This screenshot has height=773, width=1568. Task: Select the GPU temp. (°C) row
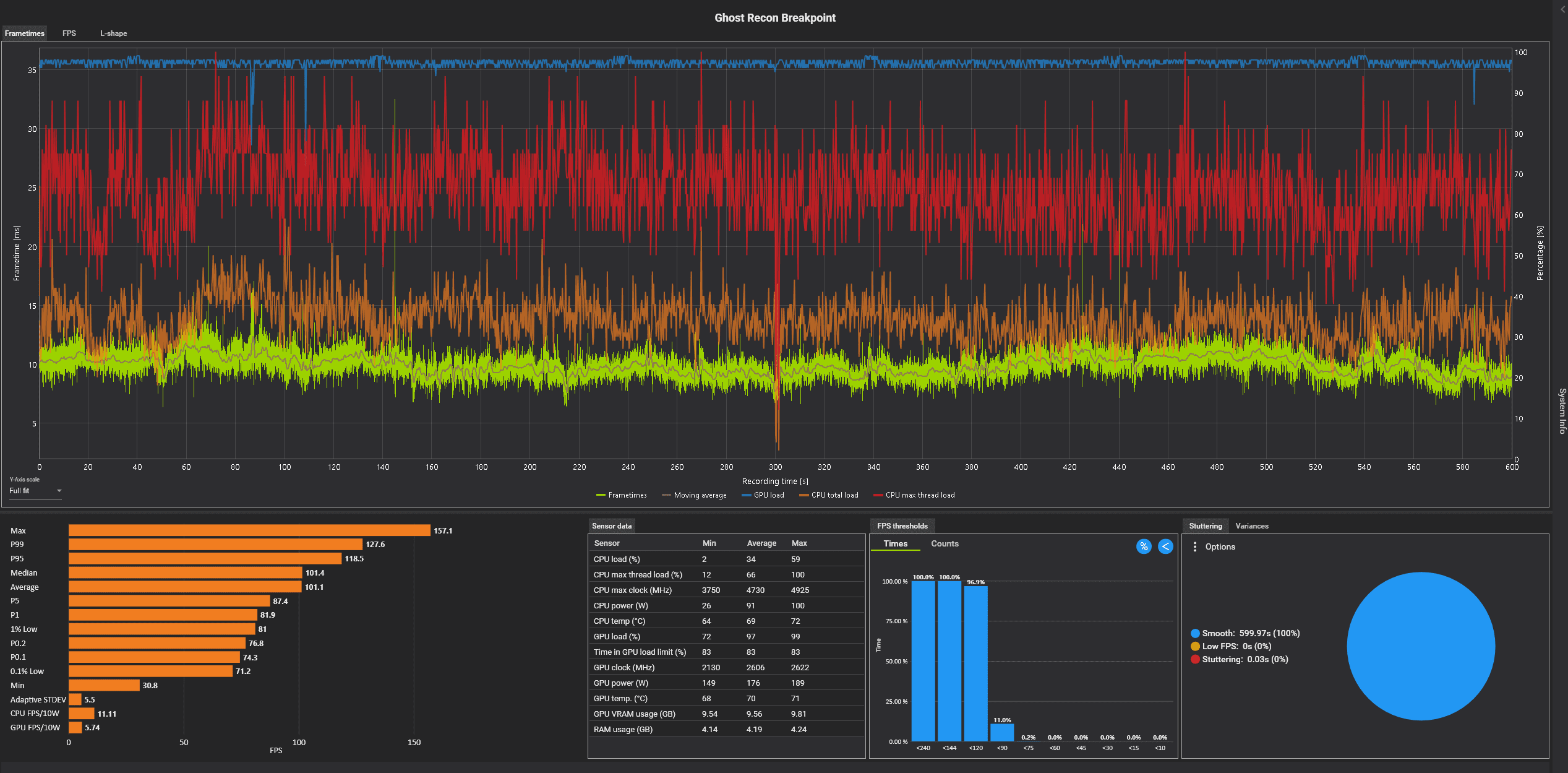click(x=726, y=698)
